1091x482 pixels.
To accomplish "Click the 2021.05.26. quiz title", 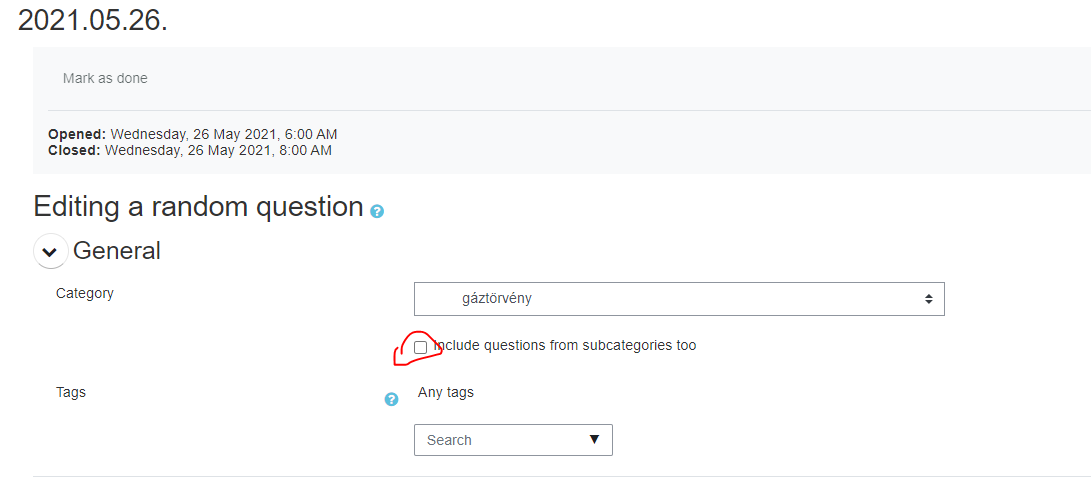I will tap(93, 20).
